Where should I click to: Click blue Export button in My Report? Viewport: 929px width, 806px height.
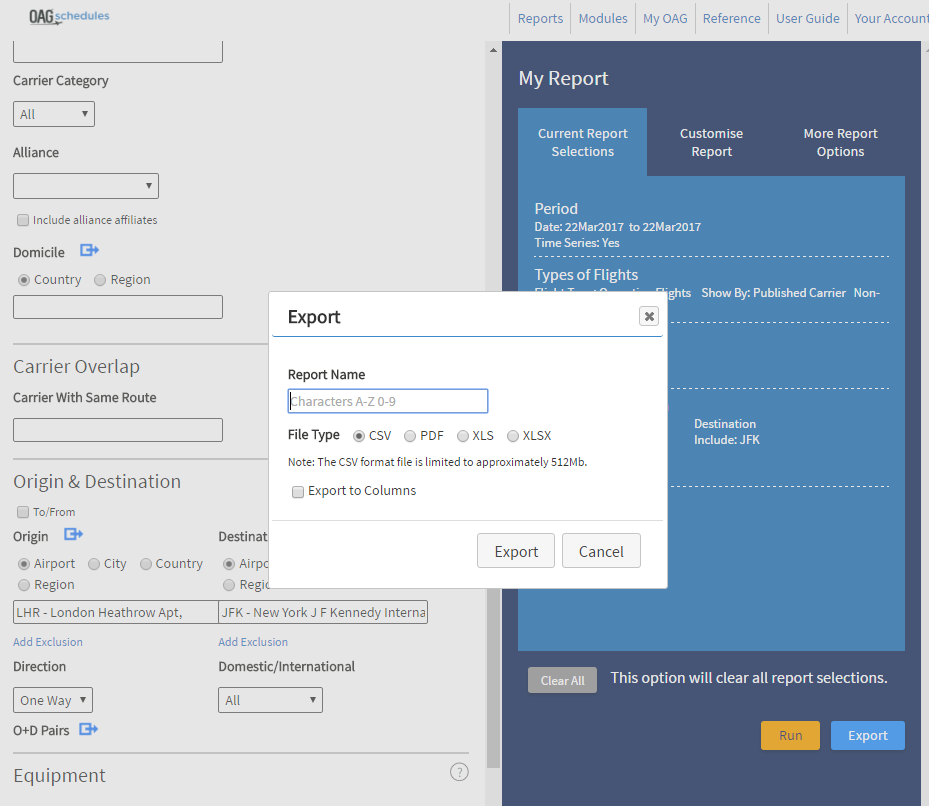pyautogui.click(x=867, y=735)
